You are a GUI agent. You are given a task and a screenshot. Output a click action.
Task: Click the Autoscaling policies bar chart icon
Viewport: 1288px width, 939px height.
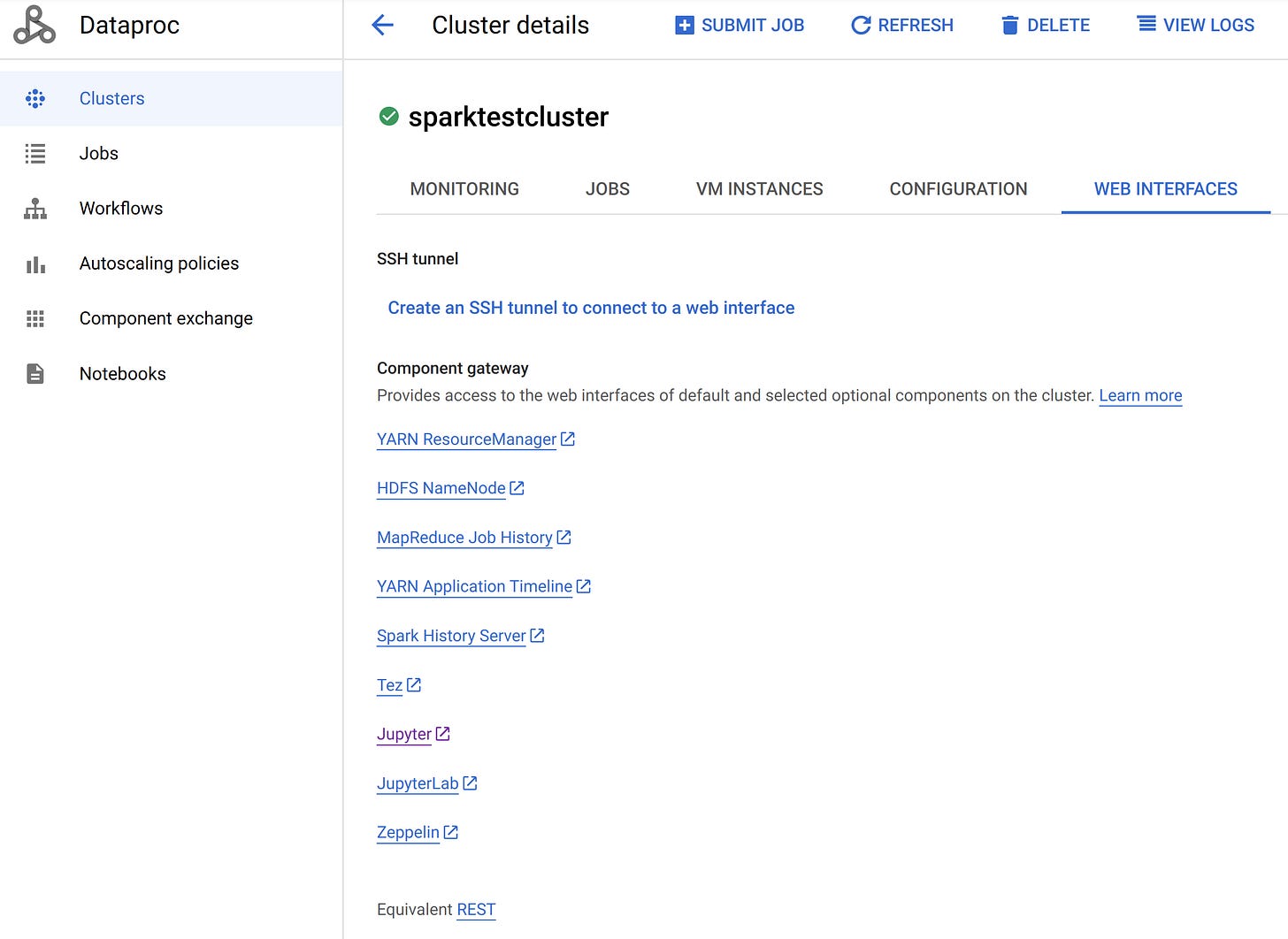[x=35, y=264]
